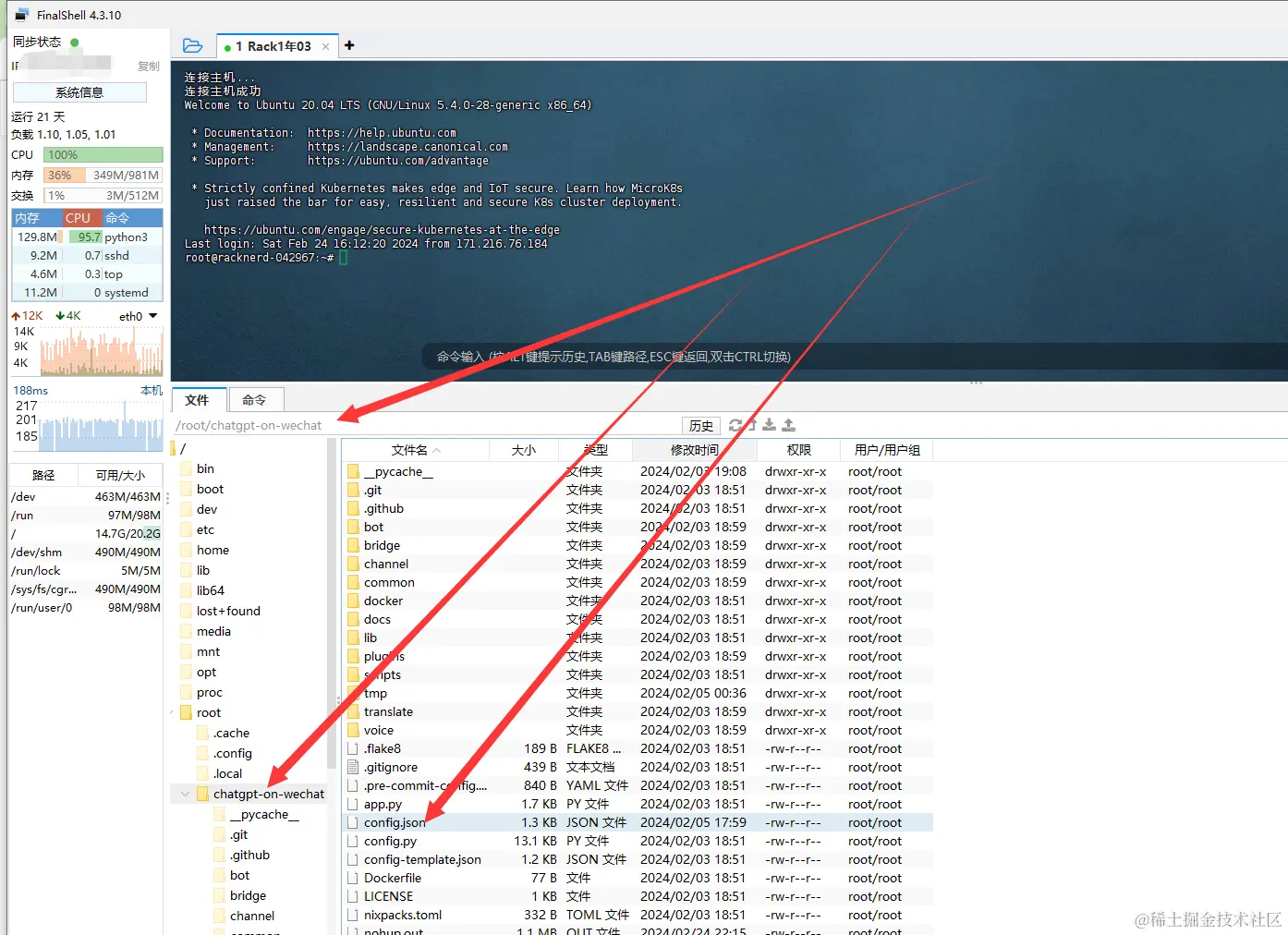
Task: Click the download file icon
Action: (x=770, y=425)
